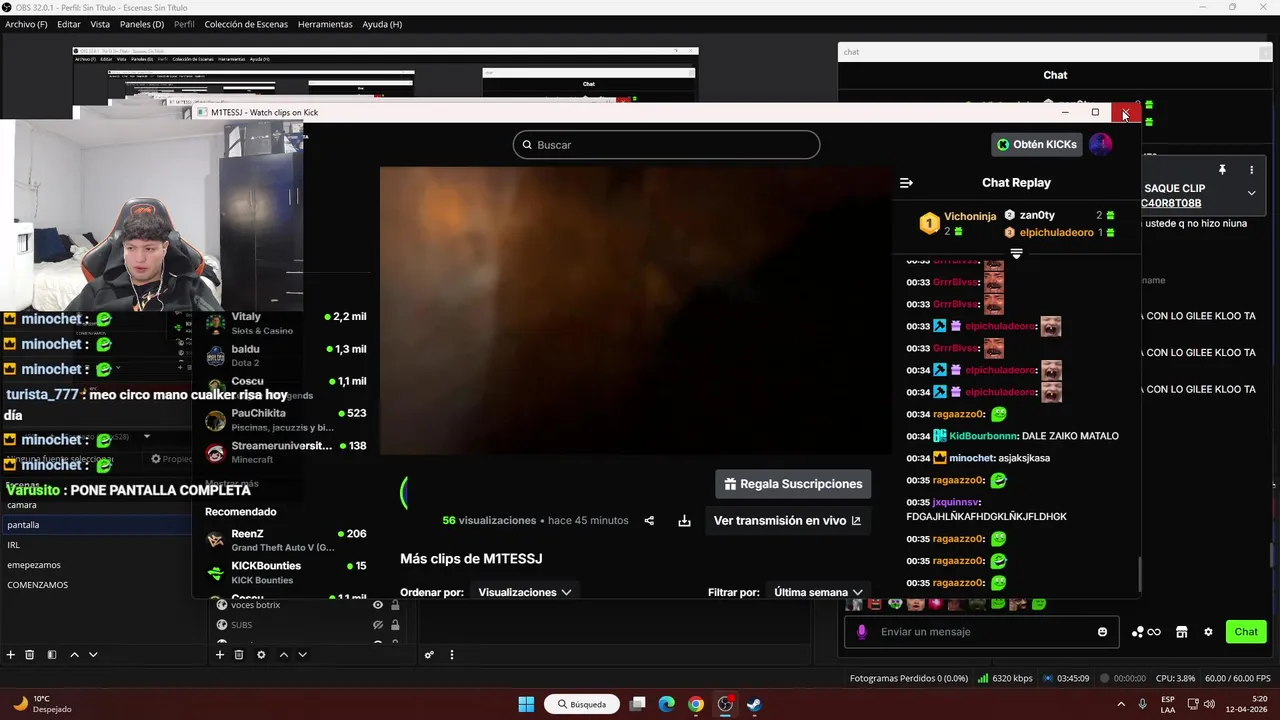Screen dimensions: 1280x720
Task: Move the selected source up
Action: pos(283,655)
